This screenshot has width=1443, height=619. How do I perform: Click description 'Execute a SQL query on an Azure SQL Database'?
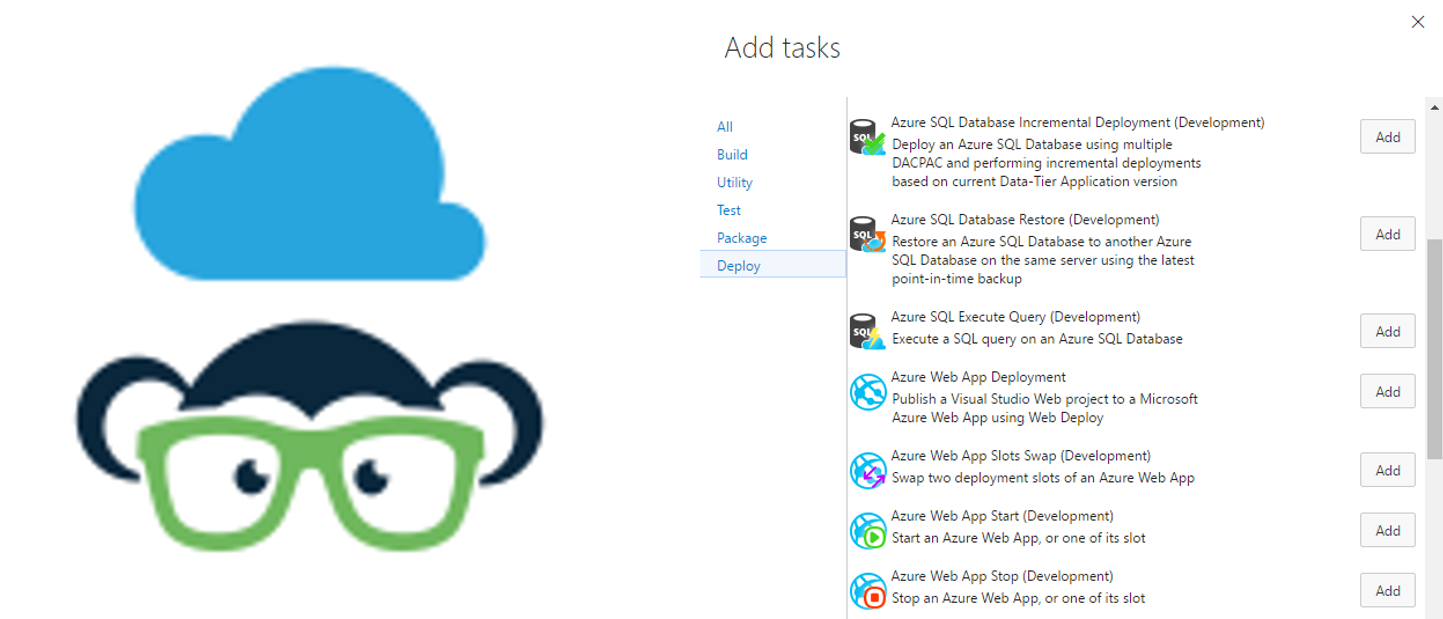(1037, 339)
